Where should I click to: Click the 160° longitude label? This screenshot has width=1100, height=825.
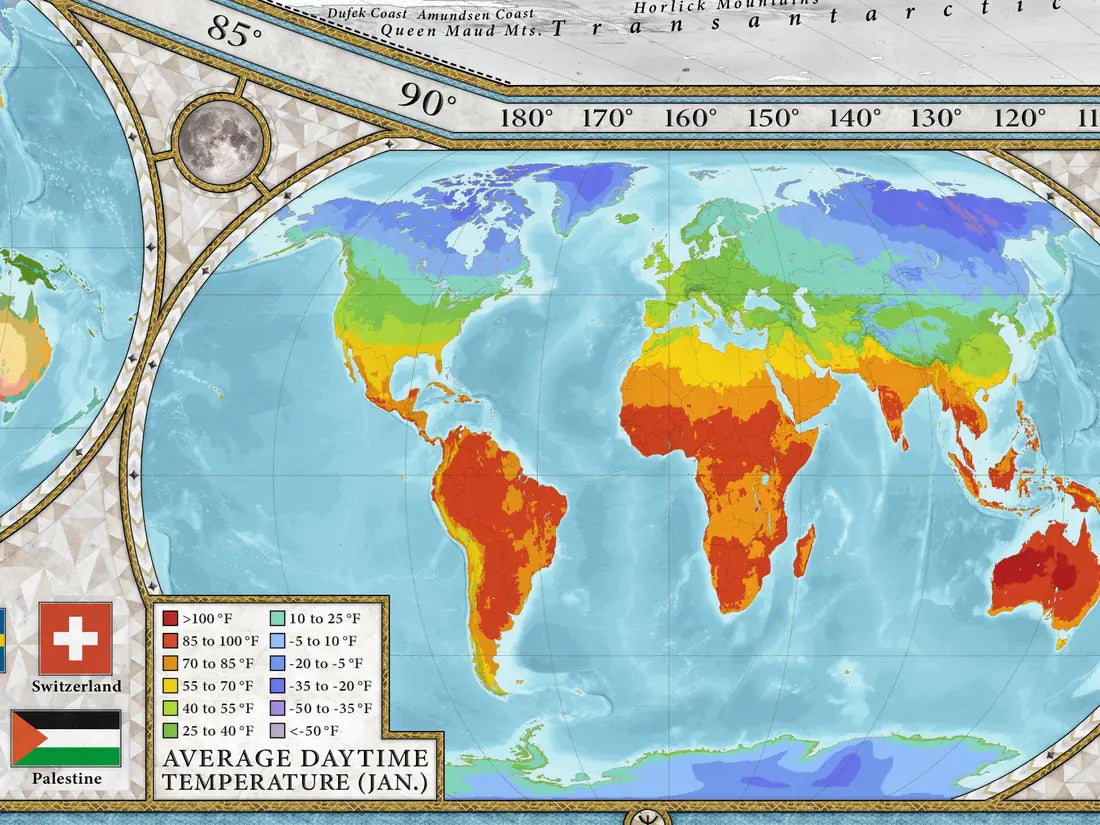click(x=690, y=117)
